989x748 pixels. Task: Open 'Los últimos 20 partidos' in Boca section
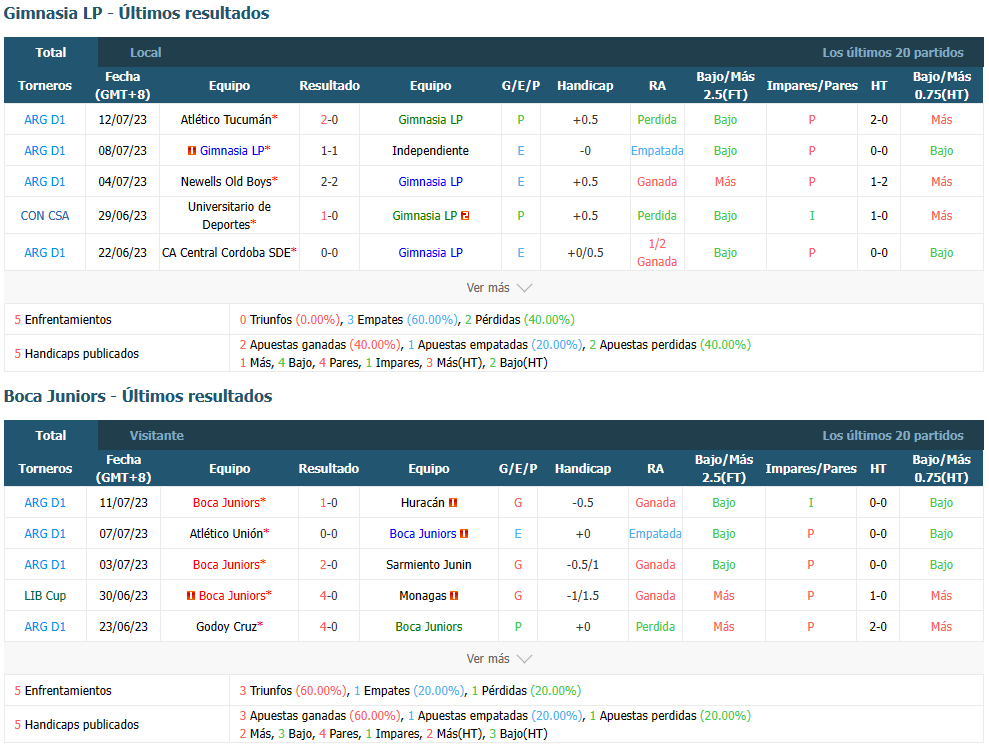tap(892, 435)
